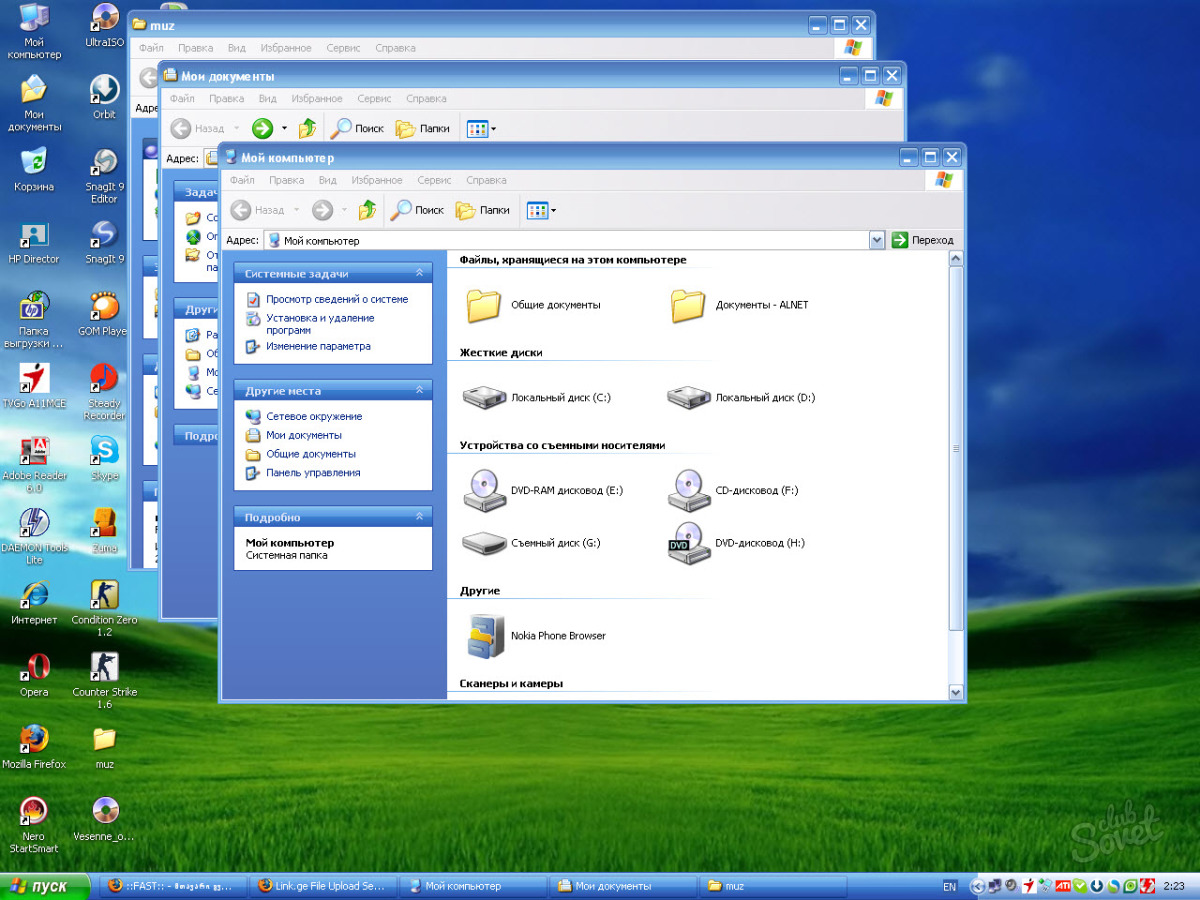Open Counter Strike 1.6 desktop icon

coord(104,680)
